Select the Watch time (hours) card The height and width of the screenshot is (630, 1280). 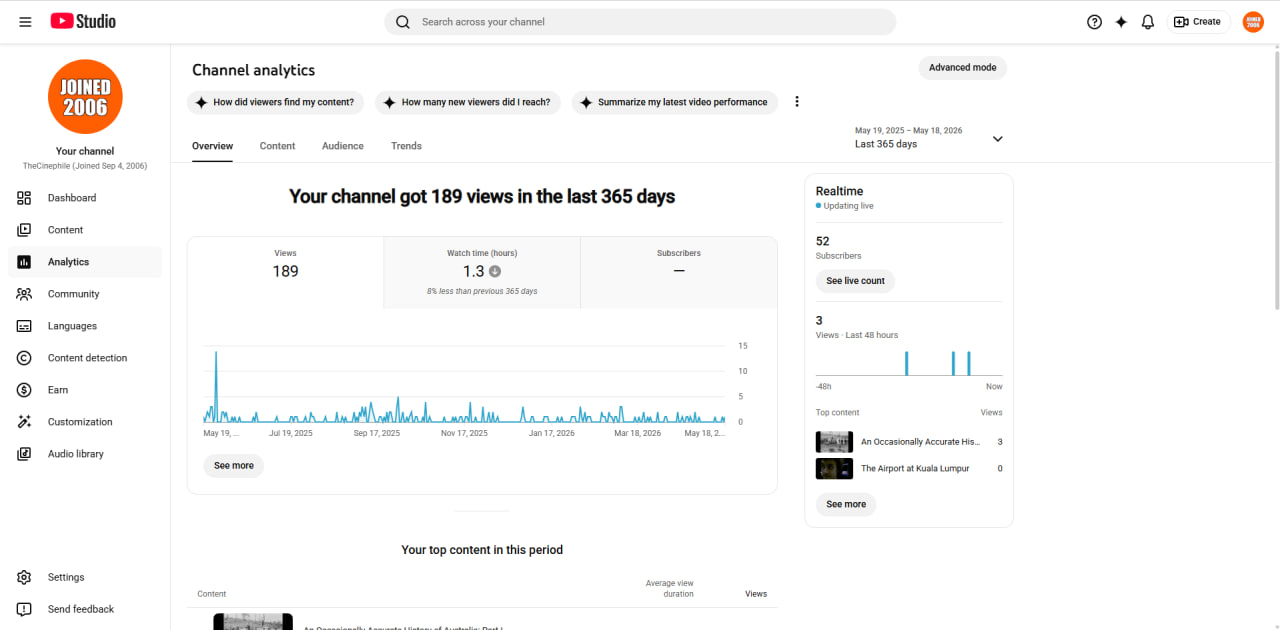pyautogui.click(x=482, y=272)
